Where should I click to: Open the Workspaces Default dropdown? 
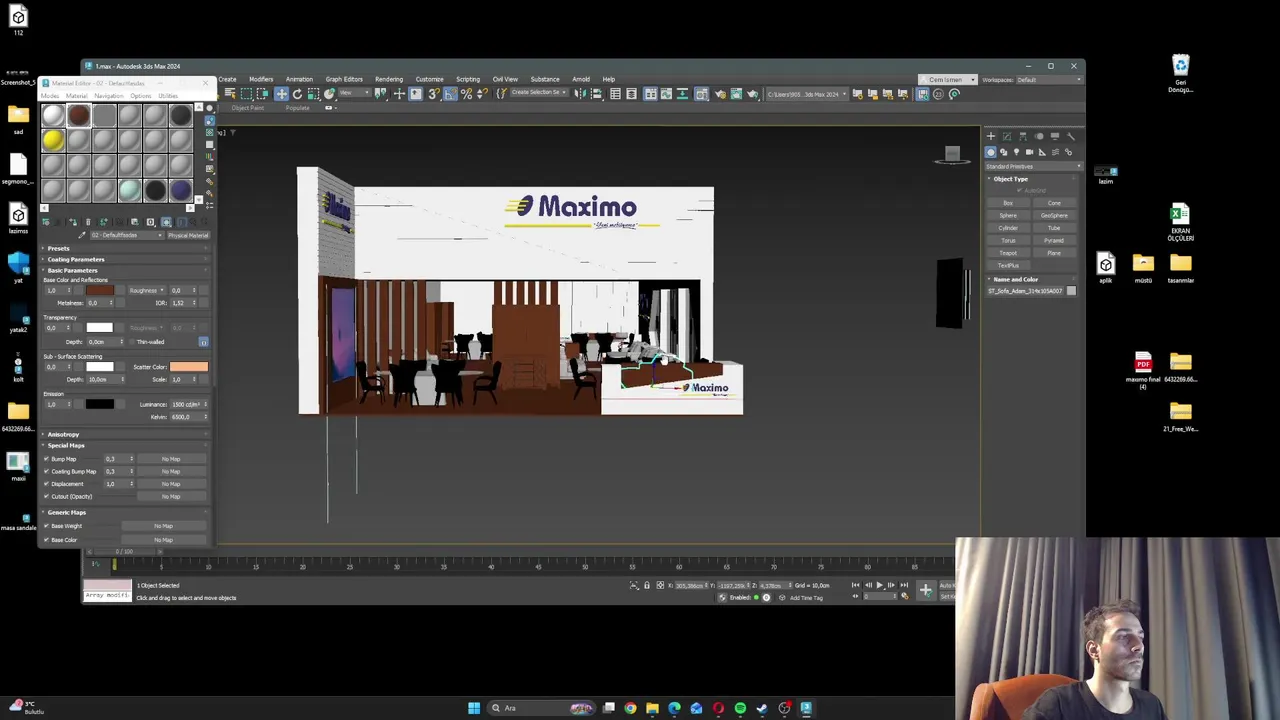(x=1049, y=80)
